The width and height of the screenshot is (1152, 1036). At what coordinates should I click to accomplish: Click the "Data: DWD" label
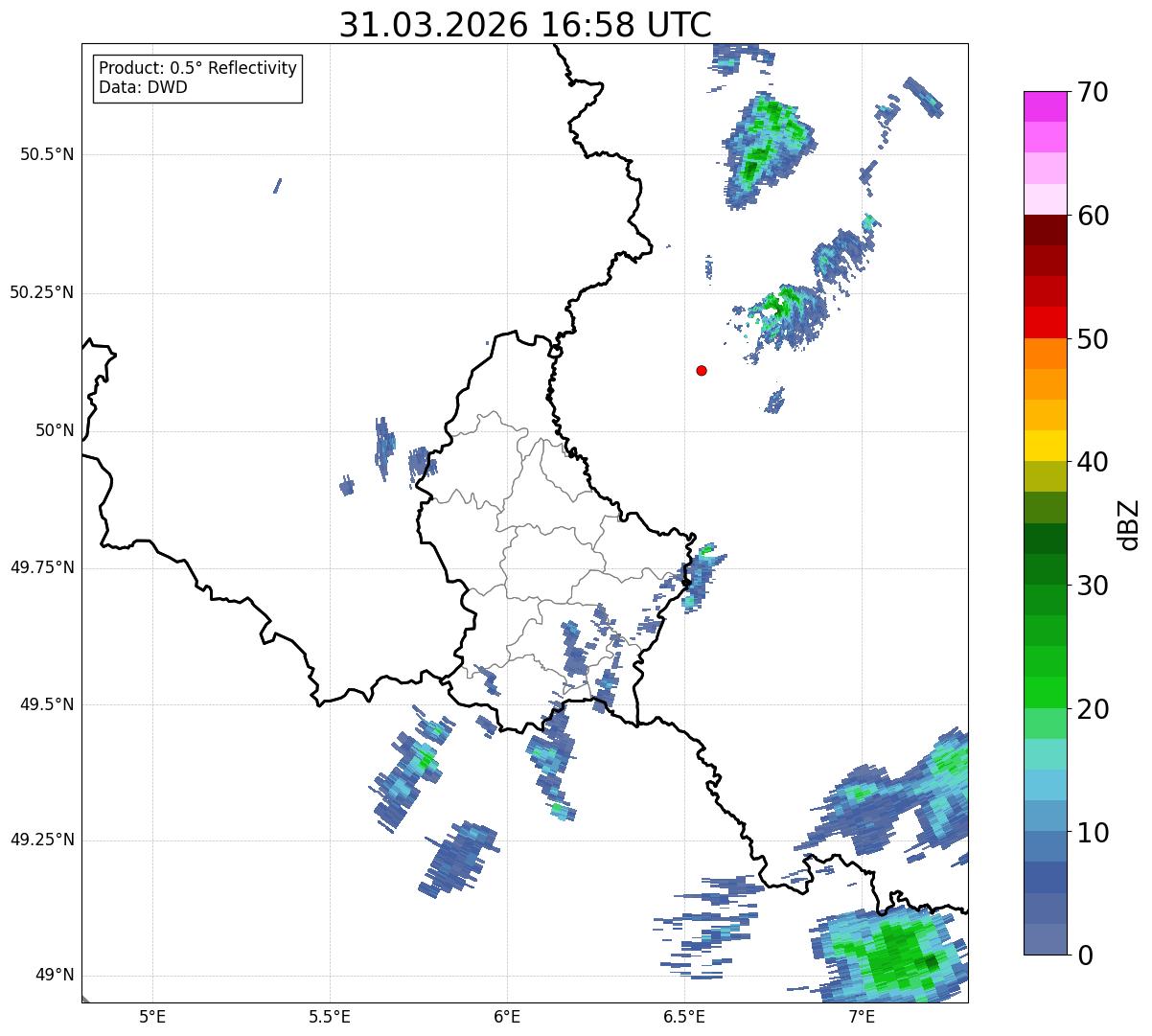pos(143,88)
